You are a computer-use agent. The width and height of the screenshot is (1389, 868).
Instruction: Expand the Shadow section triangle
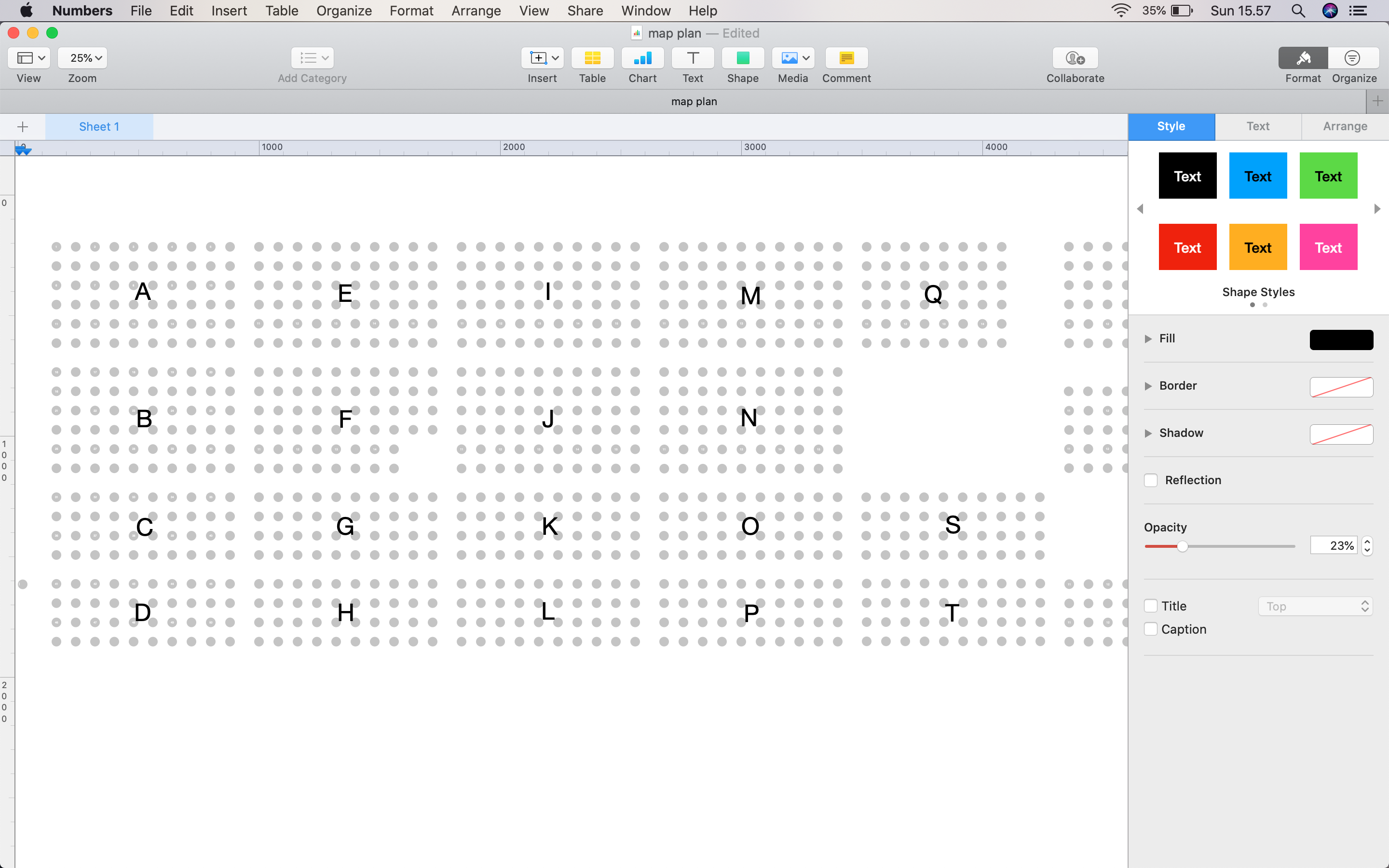(x=1148, y=434)
